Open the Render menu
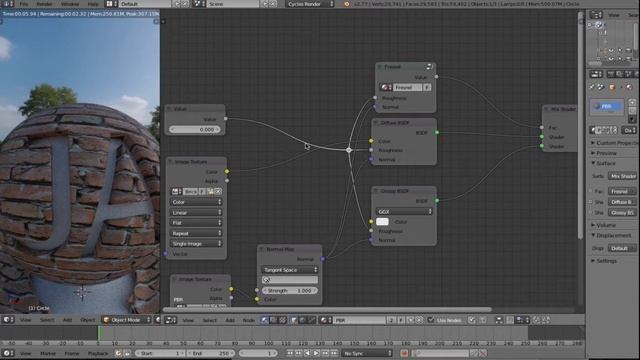Screen dimensions: 640x360 [x=44, y=4]
